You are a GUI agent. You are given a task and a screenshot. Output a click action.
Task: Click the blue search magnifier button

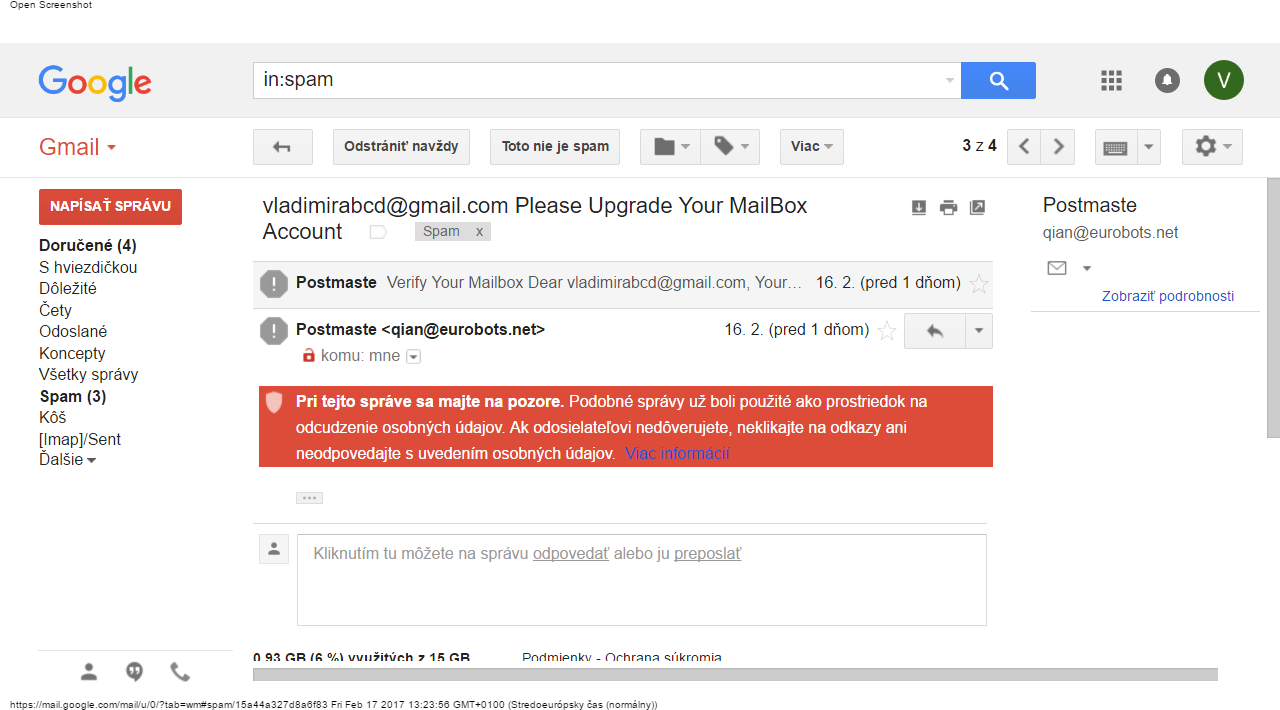point(998,81)
